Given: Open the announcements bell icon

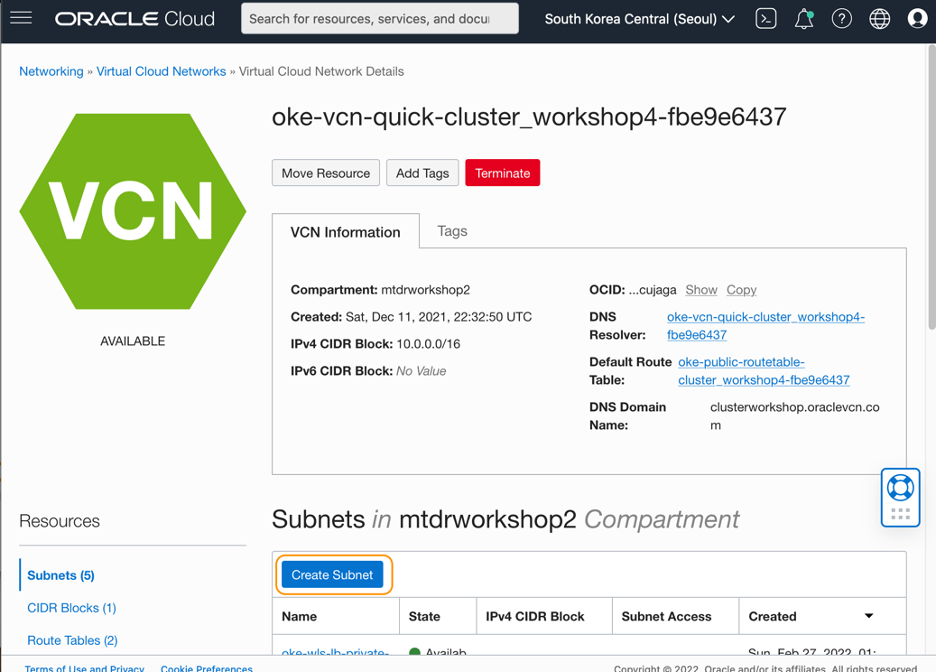Looking at the screenshot, I should [804, 19].
